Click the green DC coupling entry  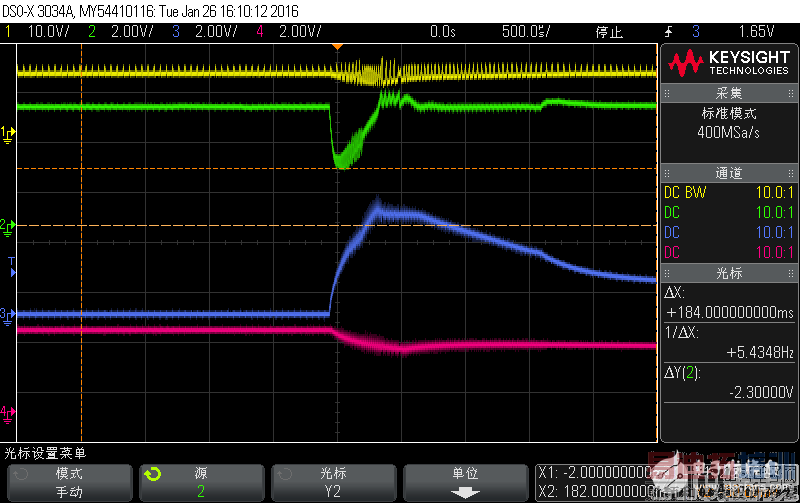tap(671, 212)
